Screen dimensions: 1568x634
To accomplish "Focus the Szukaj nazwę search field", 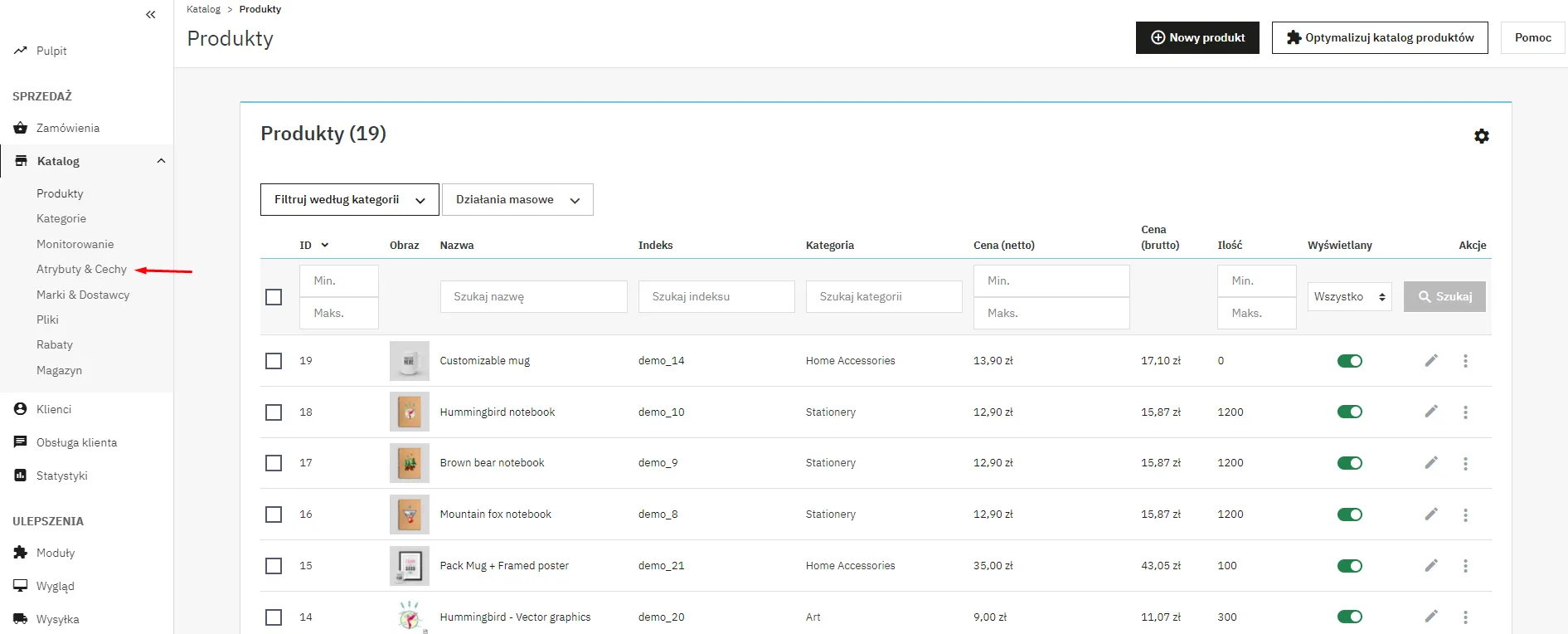I will click(x=533, y=297).
